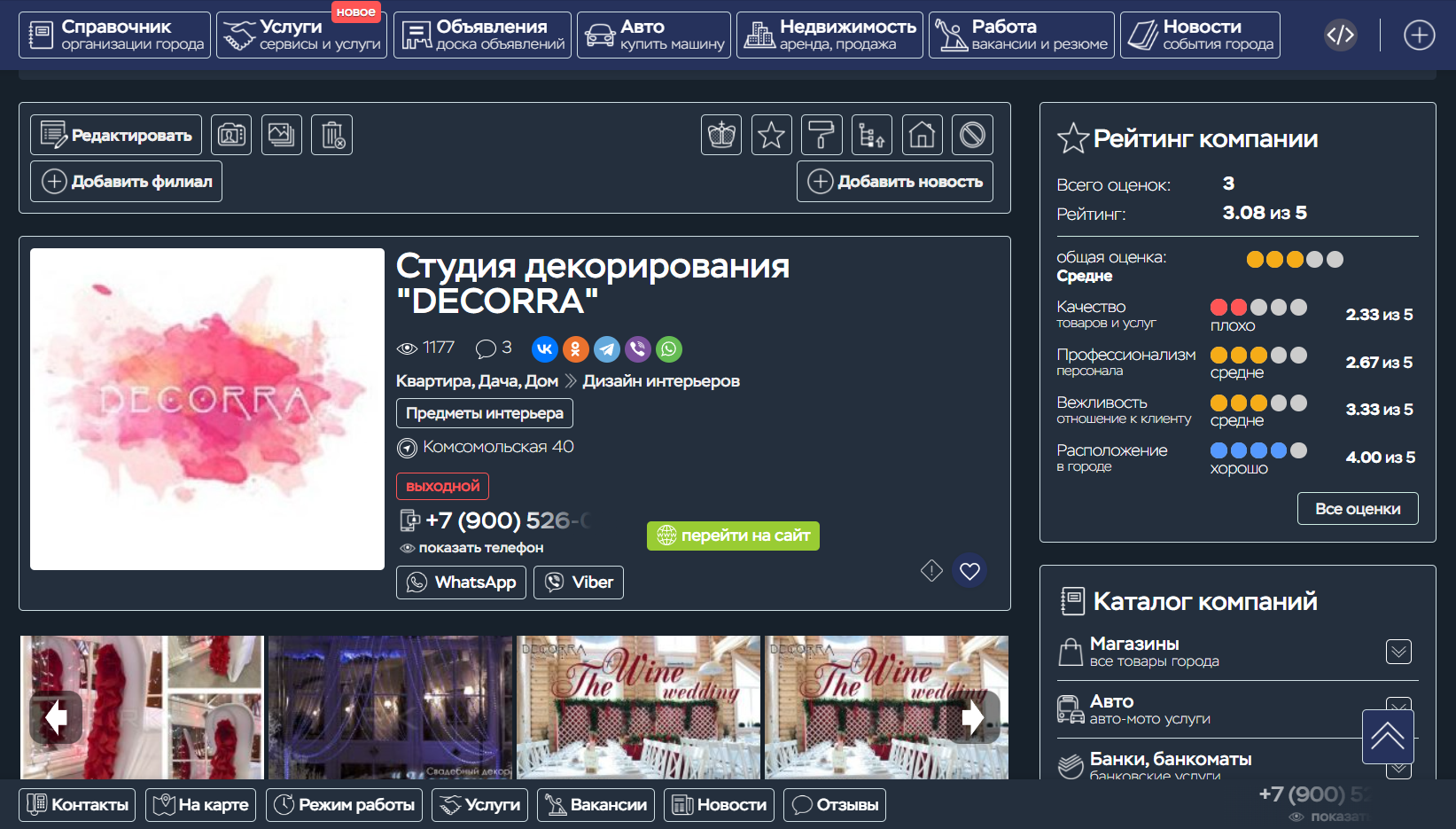
Task: Open the Odnoklassniki social icon
Action: [x=575, y=349]
